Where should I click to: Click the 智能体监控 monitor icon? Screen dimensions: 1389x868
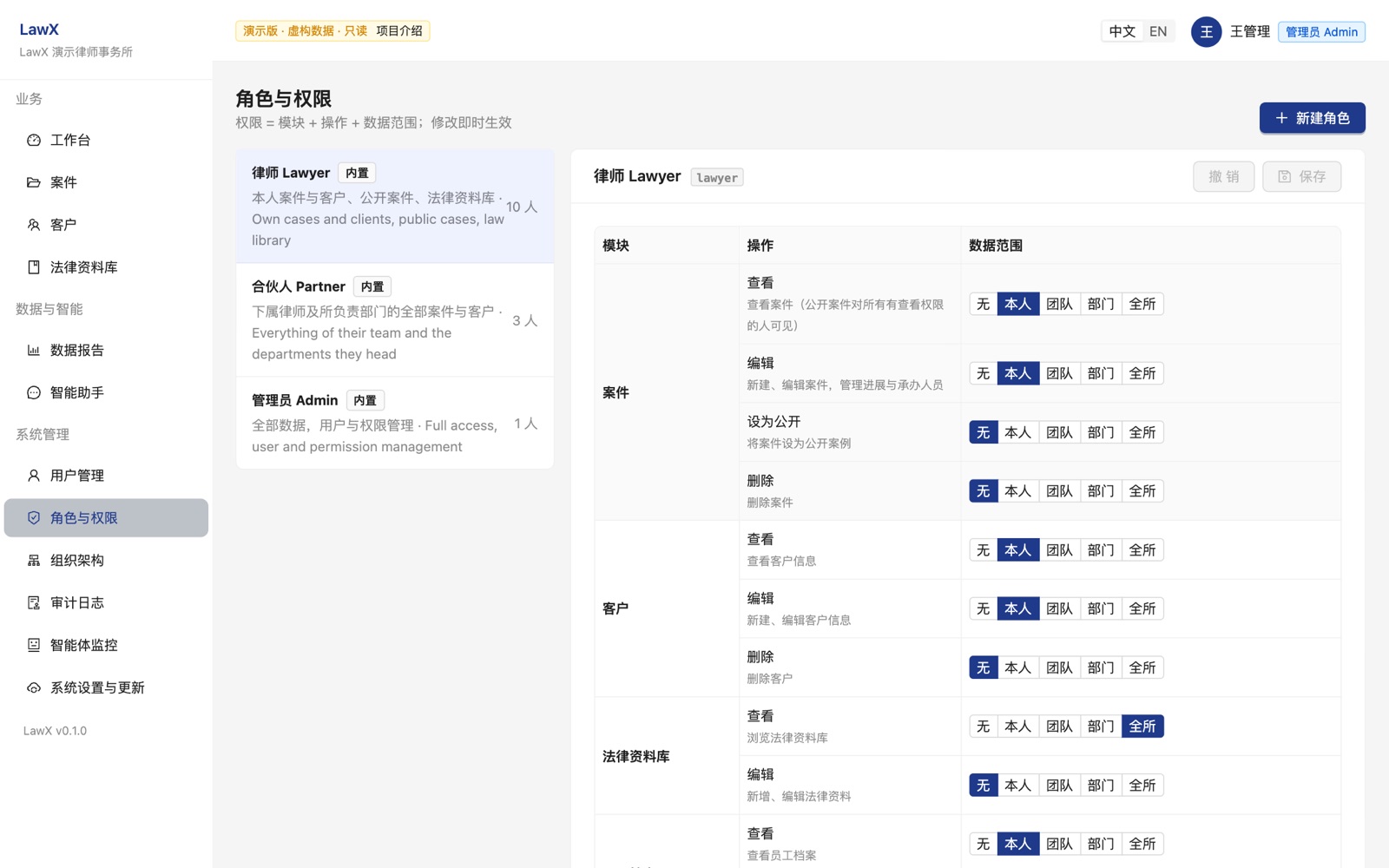[34, 645]
